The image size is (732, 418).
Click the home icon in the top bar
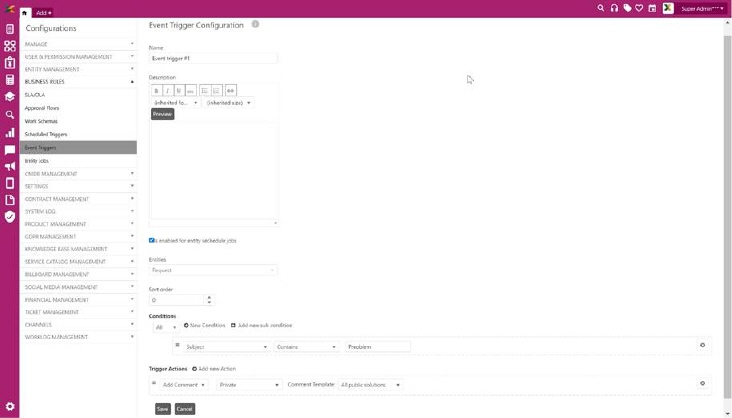tap(25, 13)
